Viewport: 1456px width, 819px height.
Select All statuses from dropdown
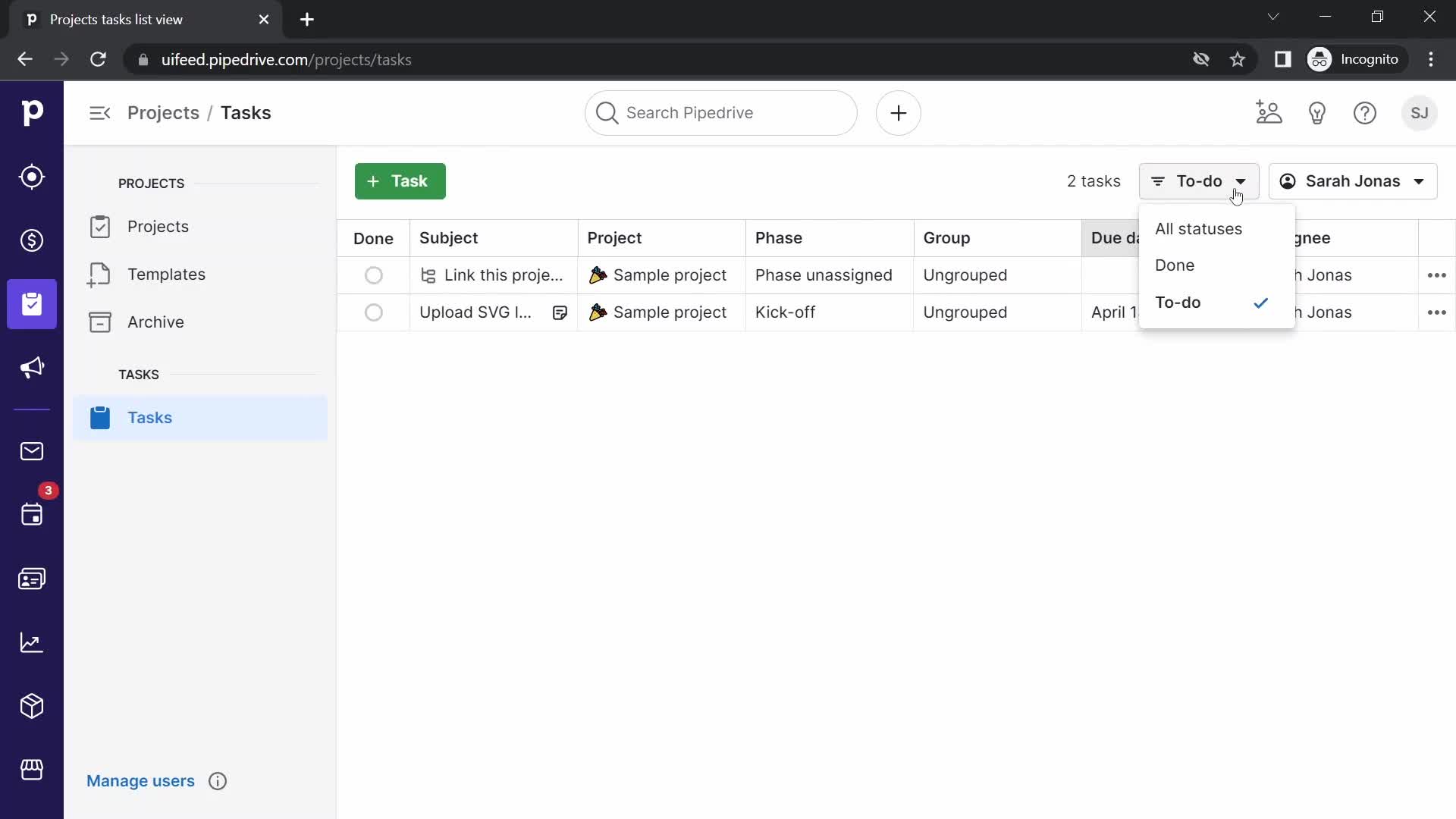[1199, 229]
